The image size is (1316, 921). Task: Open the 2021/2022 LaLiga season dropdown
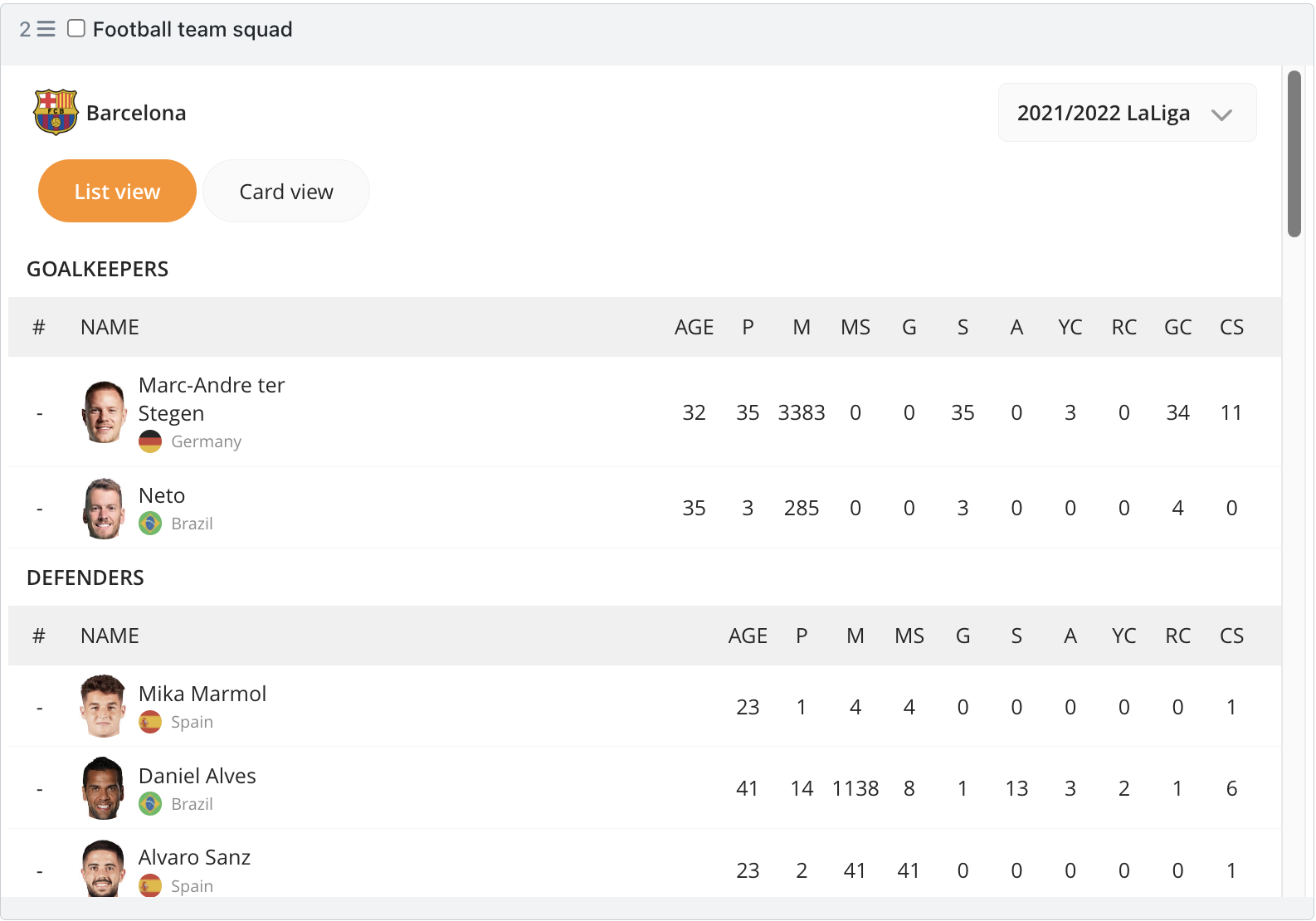pos(1127,113)
